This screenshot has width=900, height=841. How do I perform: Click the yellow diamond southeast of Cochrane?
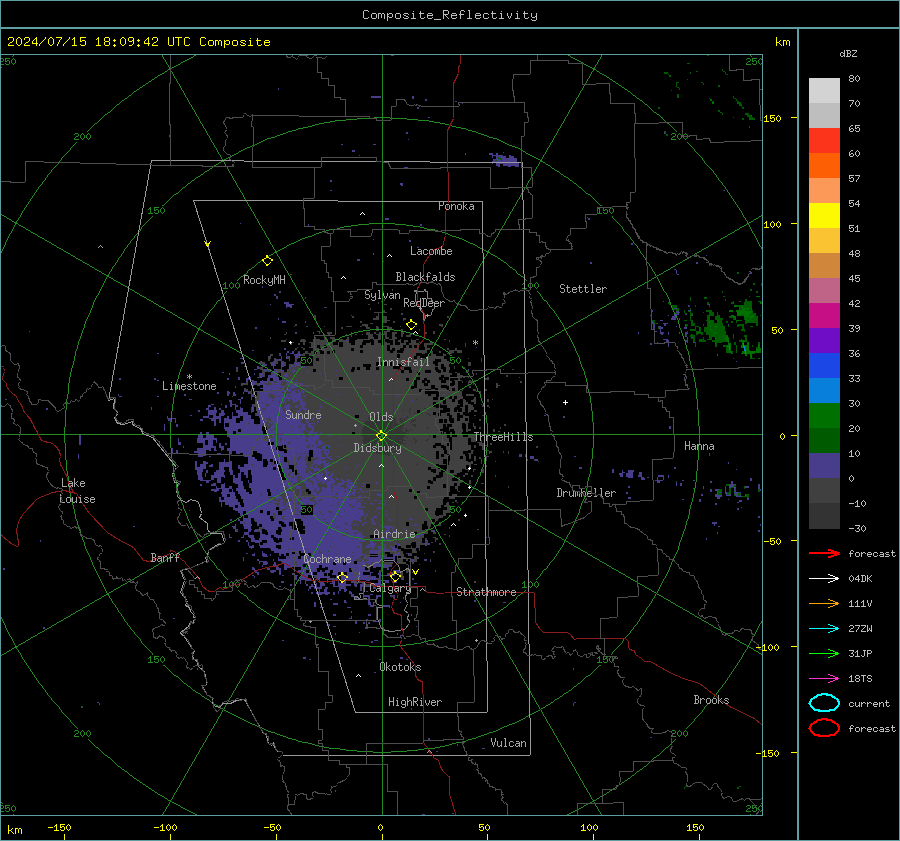(x=342, y=577)
